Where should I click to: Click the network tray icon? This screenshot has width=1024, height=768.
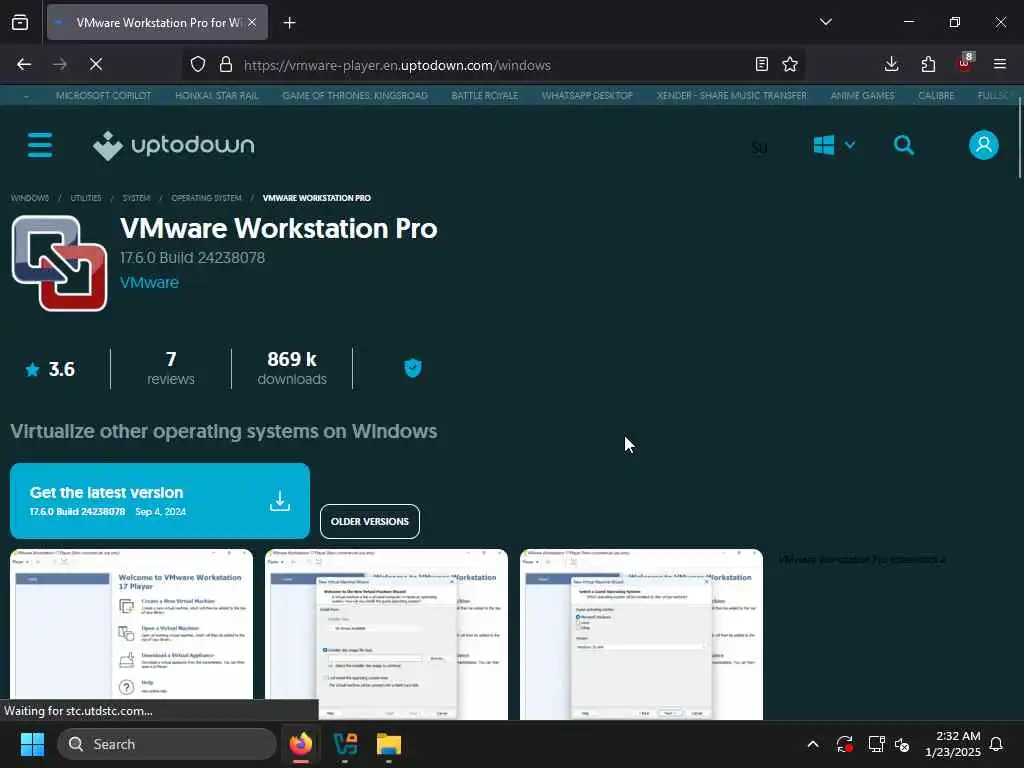coord(876,744)
